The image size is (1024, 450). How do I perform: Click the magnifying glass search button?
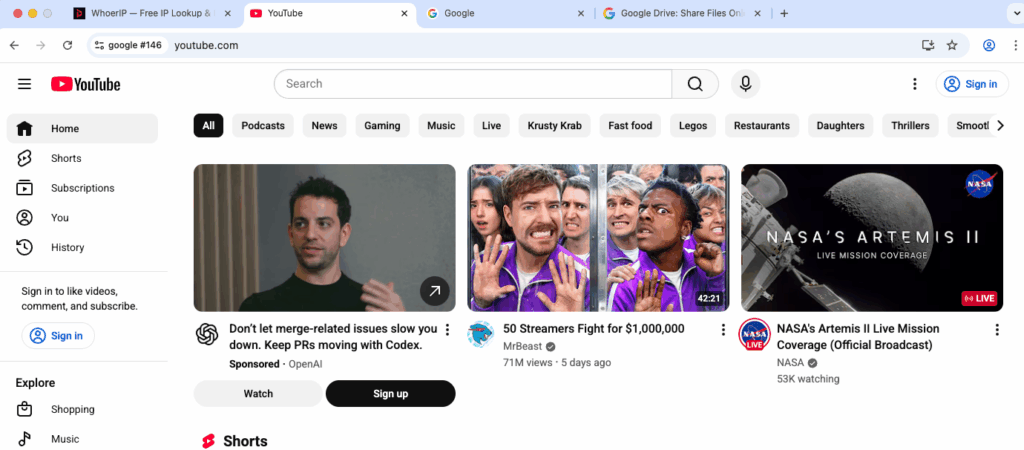(695, 84)
